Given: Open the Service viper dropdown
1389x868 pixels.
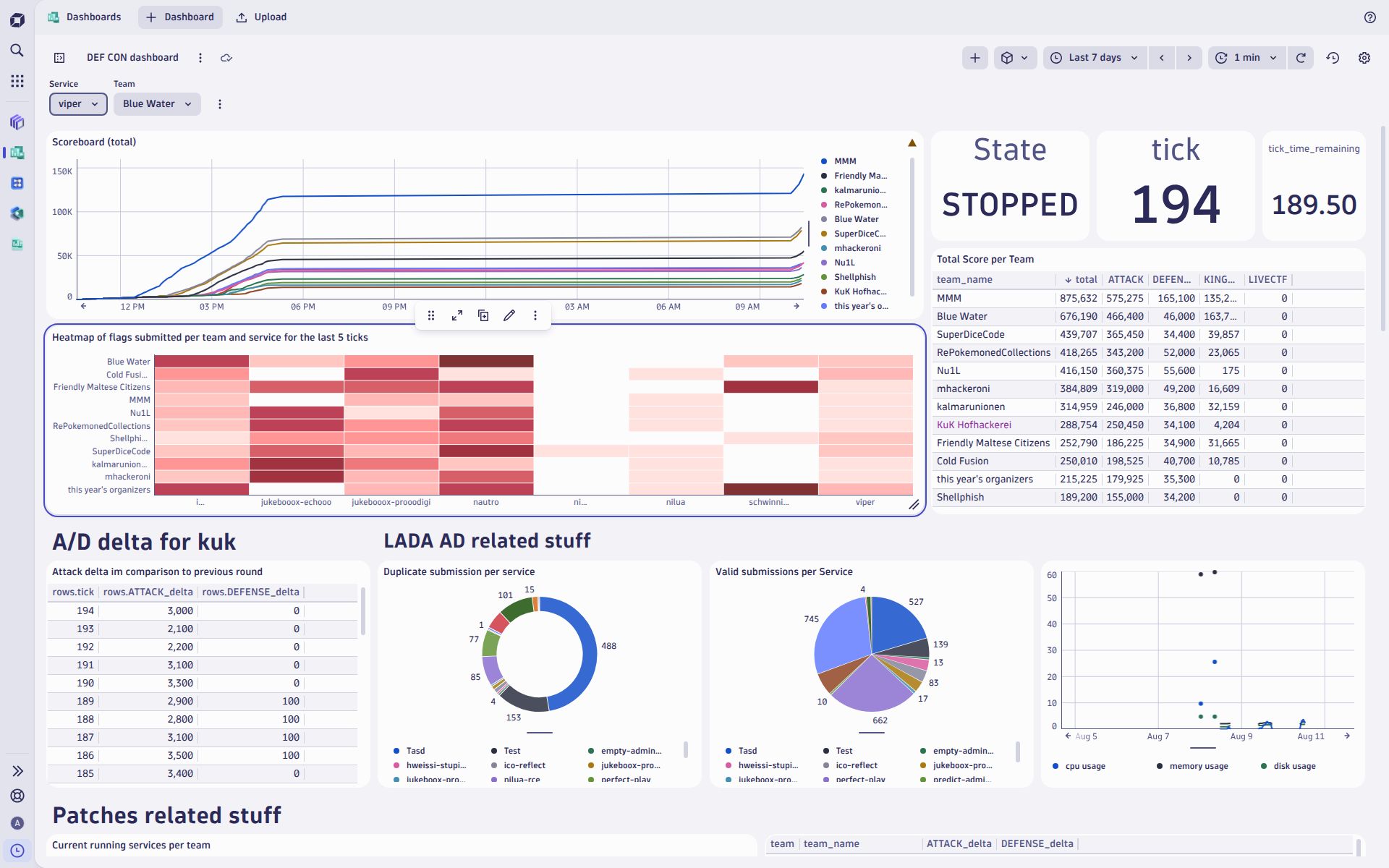Looking at the screenshot, I should (78, 104).
